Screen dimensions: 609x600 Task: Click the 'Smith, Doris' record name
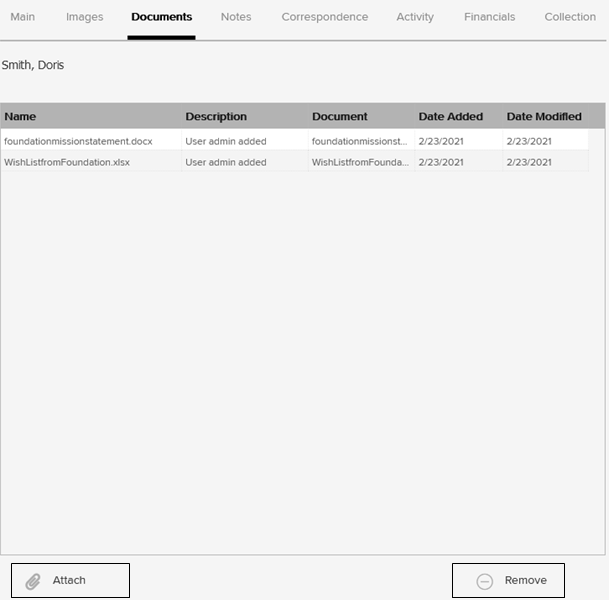[33, 65]
